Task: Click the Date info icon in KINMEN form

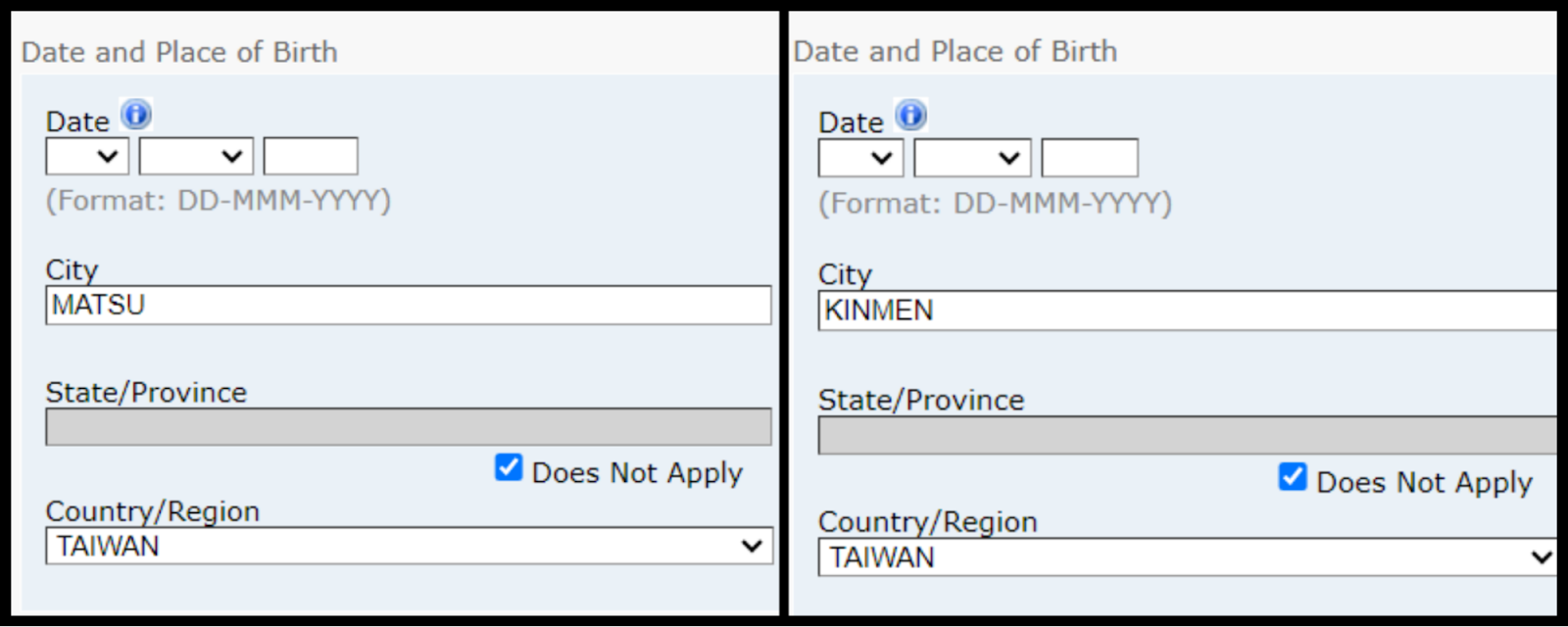Action: (910, 116)
